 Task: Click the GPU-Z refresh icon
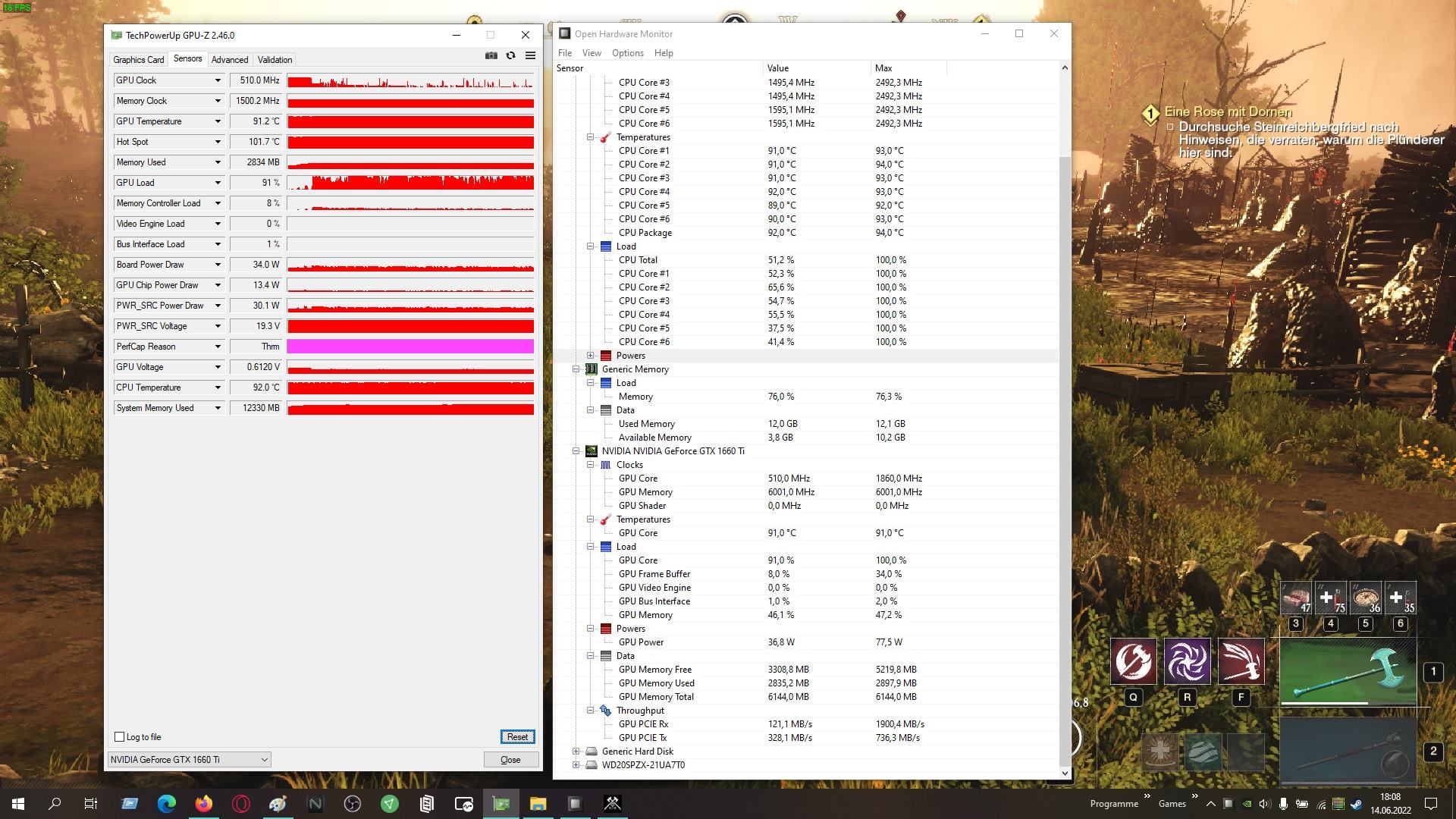pyautogui.click(x=510, y=55)
